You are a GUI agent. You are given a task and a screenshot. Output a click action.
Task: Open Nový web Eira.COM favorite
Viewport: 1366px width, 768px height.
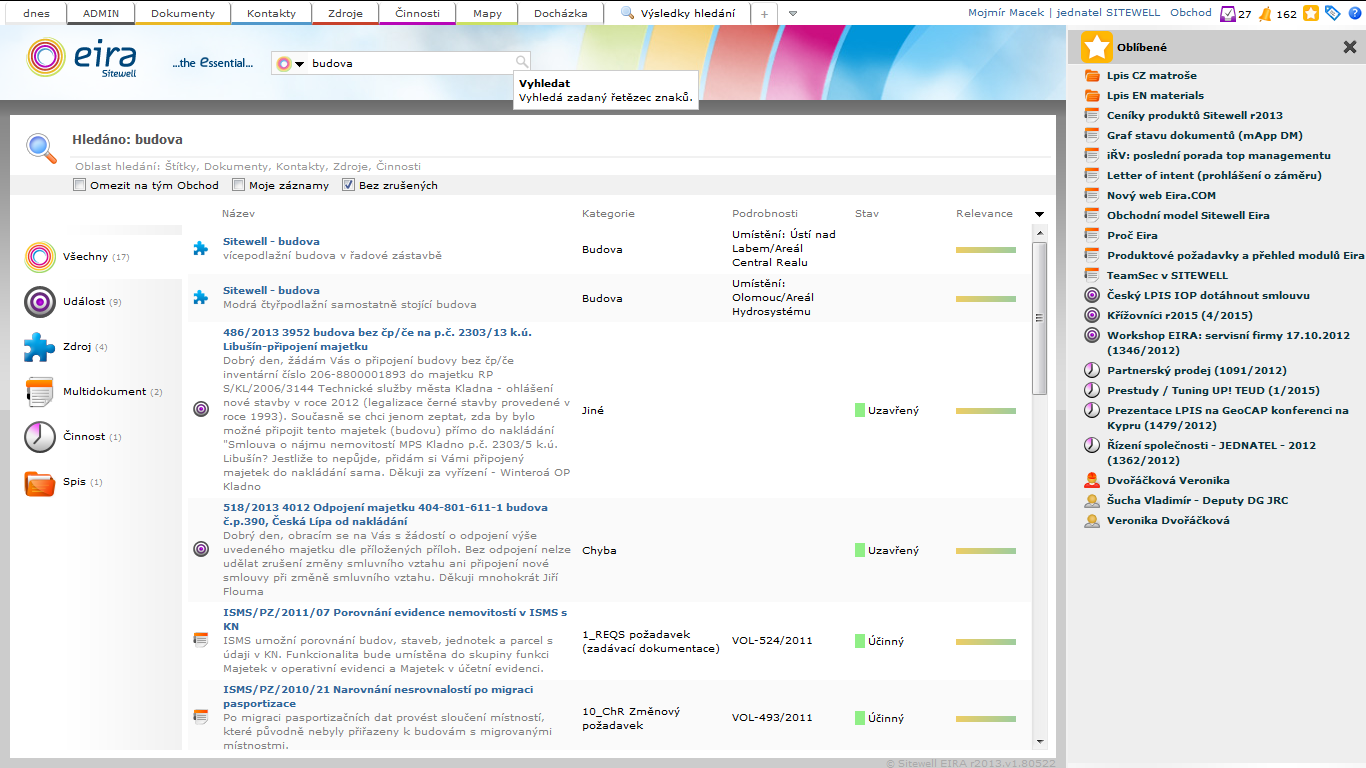pos(1162,196)
